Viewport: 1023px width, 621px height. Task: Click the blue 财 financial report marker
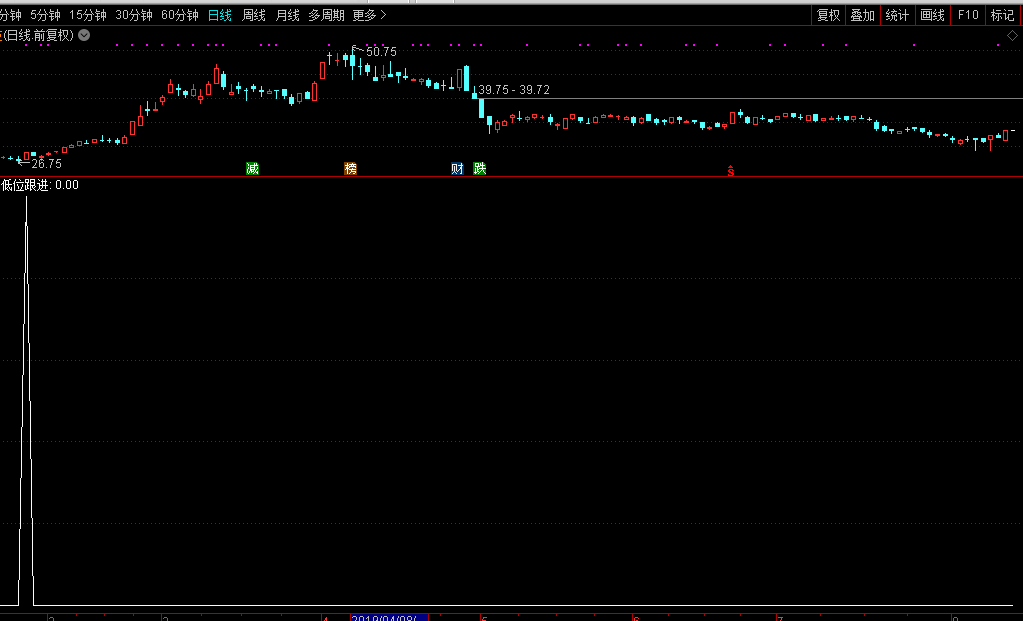pyautogui.click(x=457, y=168)
